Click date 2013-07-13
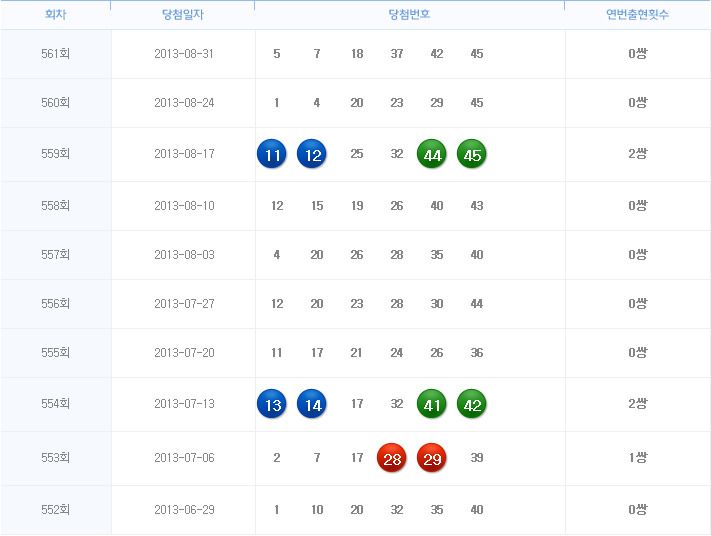This screenshot has width=711, height=536. tap(184, 404)
